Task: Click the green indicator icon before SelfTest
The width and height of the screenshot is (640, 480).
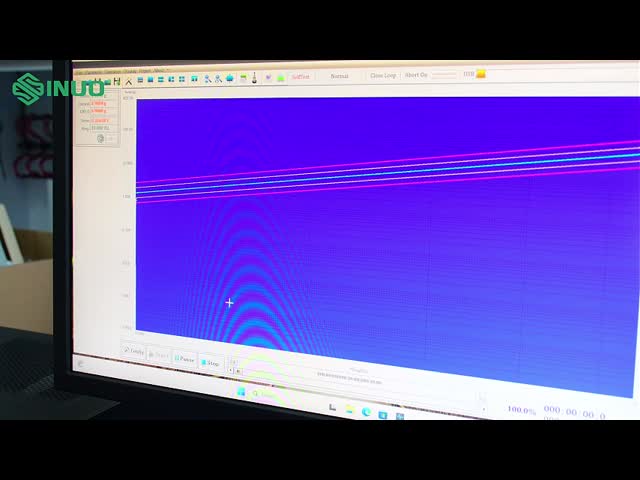Action: click(x=281, y=77)
